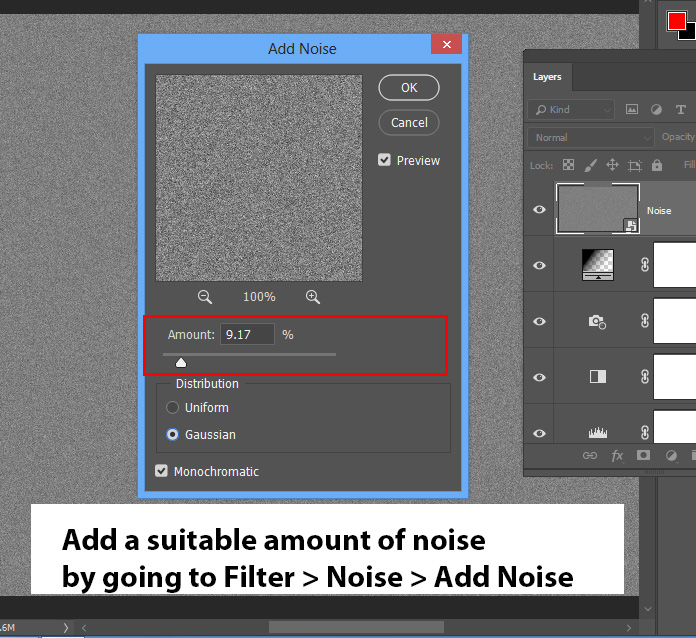
Task: Toggle the Preview checkbox
Action: [x=384, y=160]
